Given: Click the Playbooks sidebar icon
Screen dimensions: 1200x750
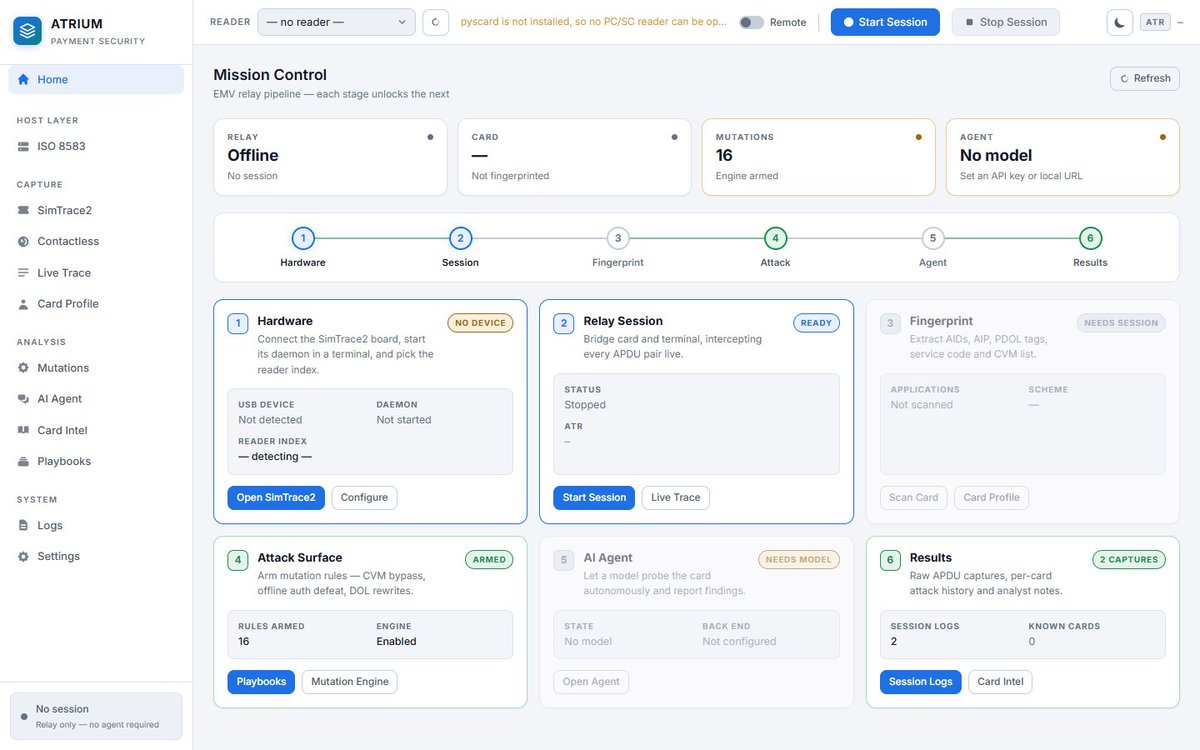Looking at the screenshot, I should pos(24,462).
